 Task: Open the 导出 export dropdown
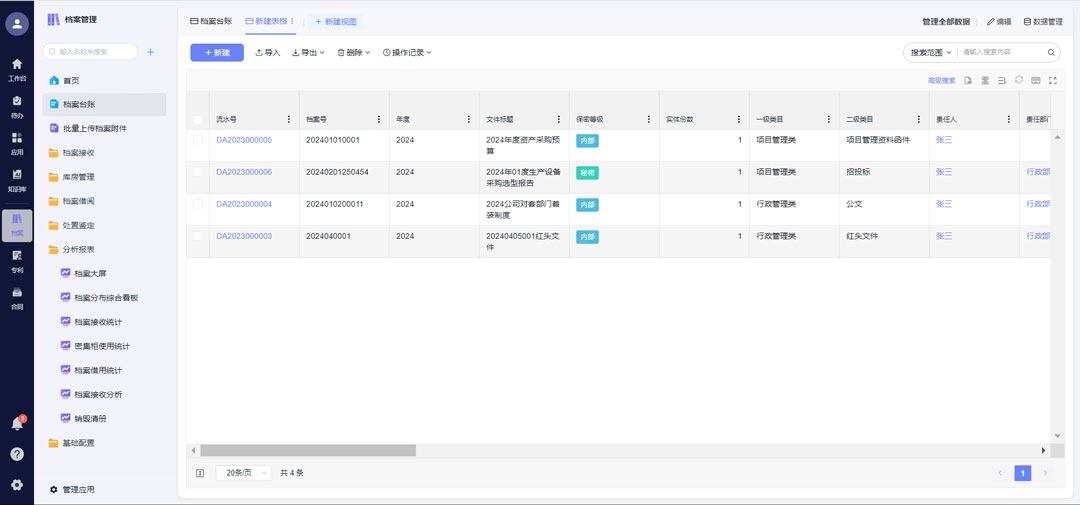coord(308,52)
